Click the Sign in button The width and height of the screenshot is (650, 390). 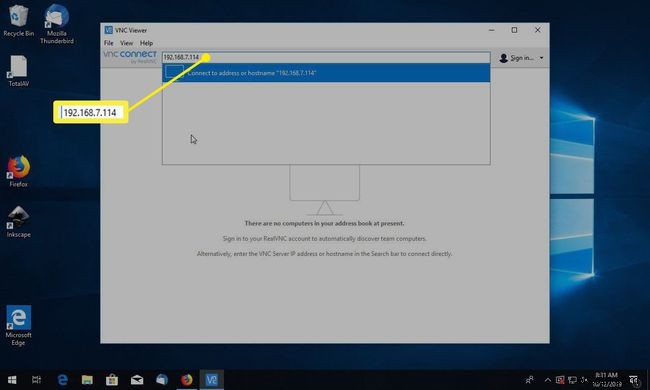tap(521, 58)
